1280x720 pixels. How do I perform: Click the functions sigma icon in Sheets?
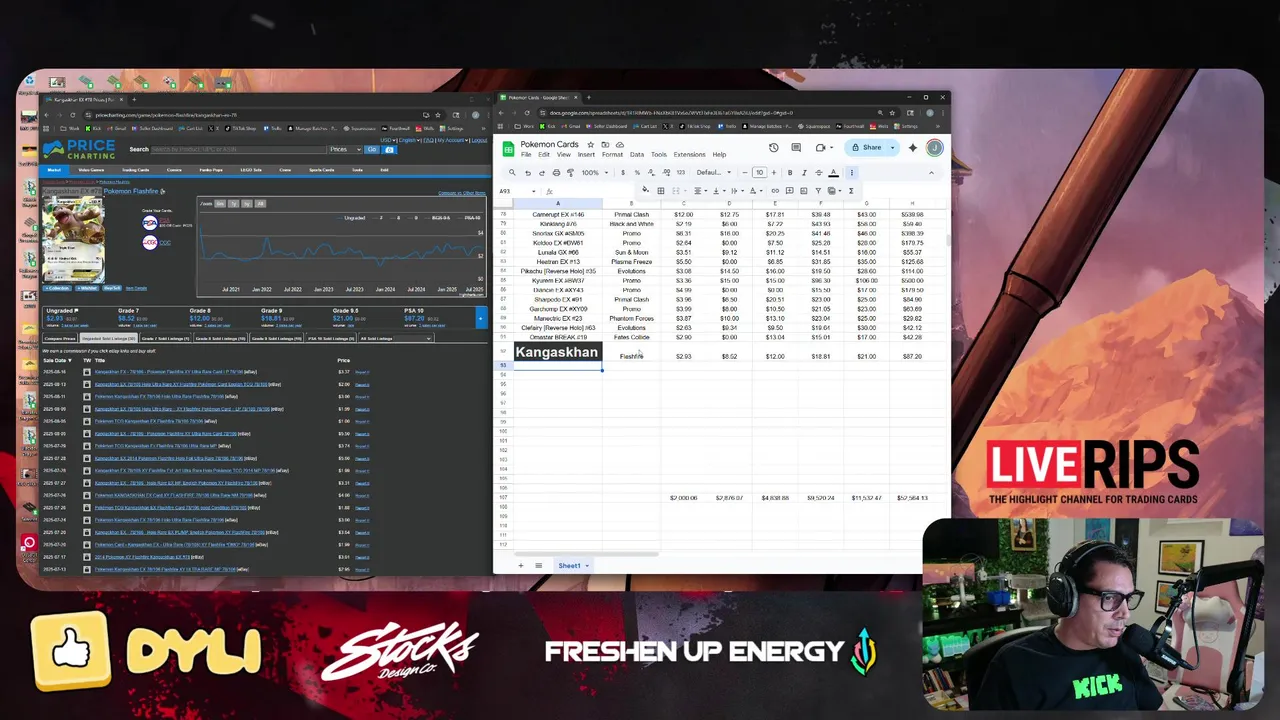click(851, 190)
